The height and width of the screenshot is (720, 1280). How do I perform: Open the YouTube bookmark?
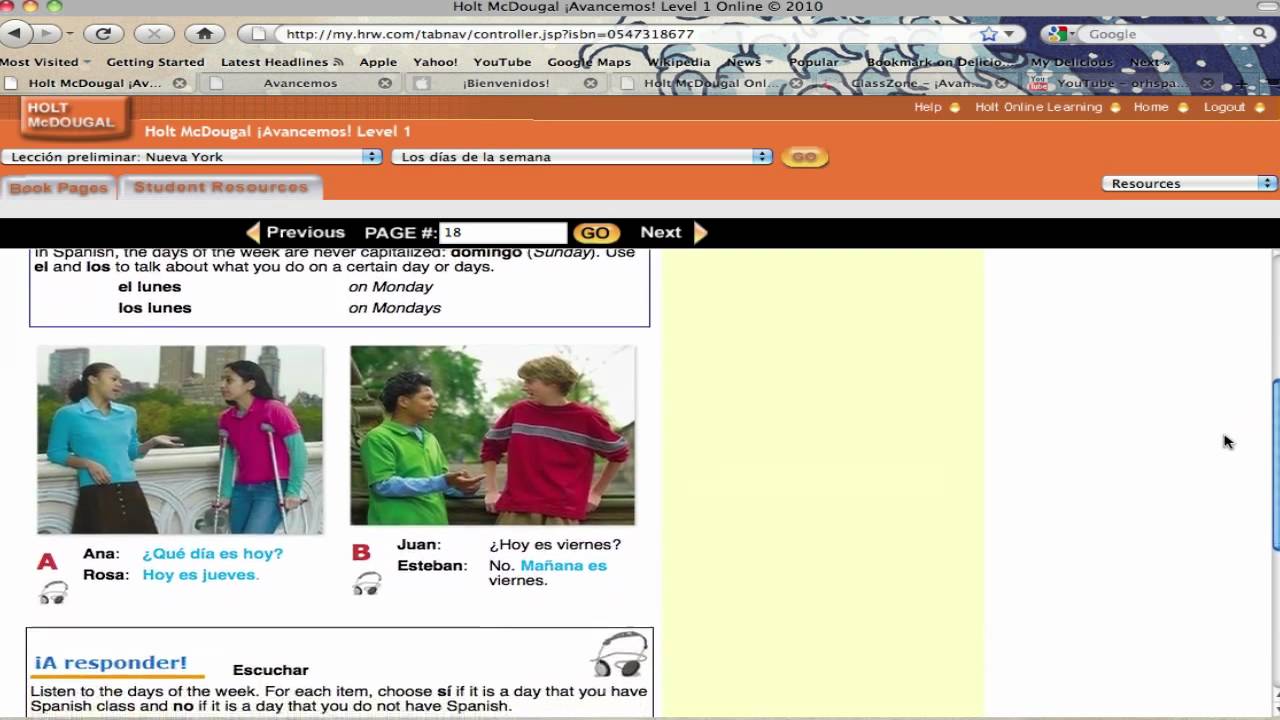tap(502, 62)
